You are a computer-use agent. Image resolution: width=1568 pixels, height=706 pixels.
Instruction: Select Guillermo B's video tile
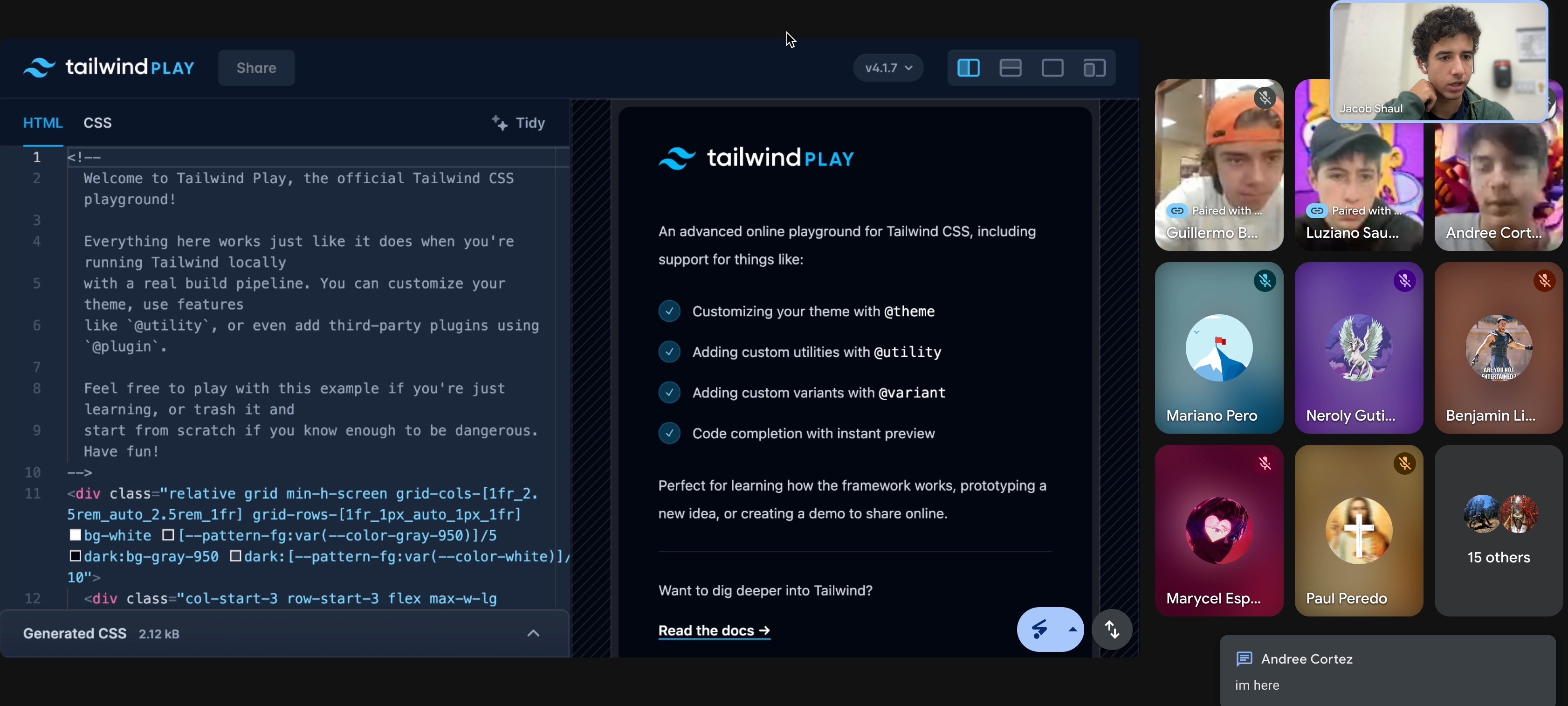coord(1218,165)
